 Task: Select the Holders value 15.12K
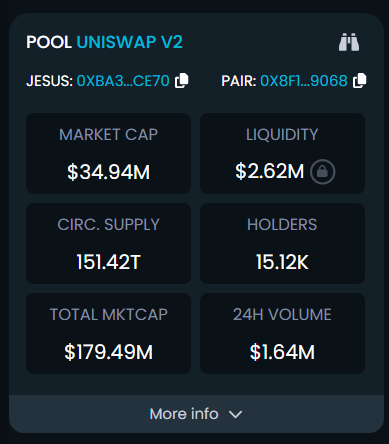coord(282,262)
